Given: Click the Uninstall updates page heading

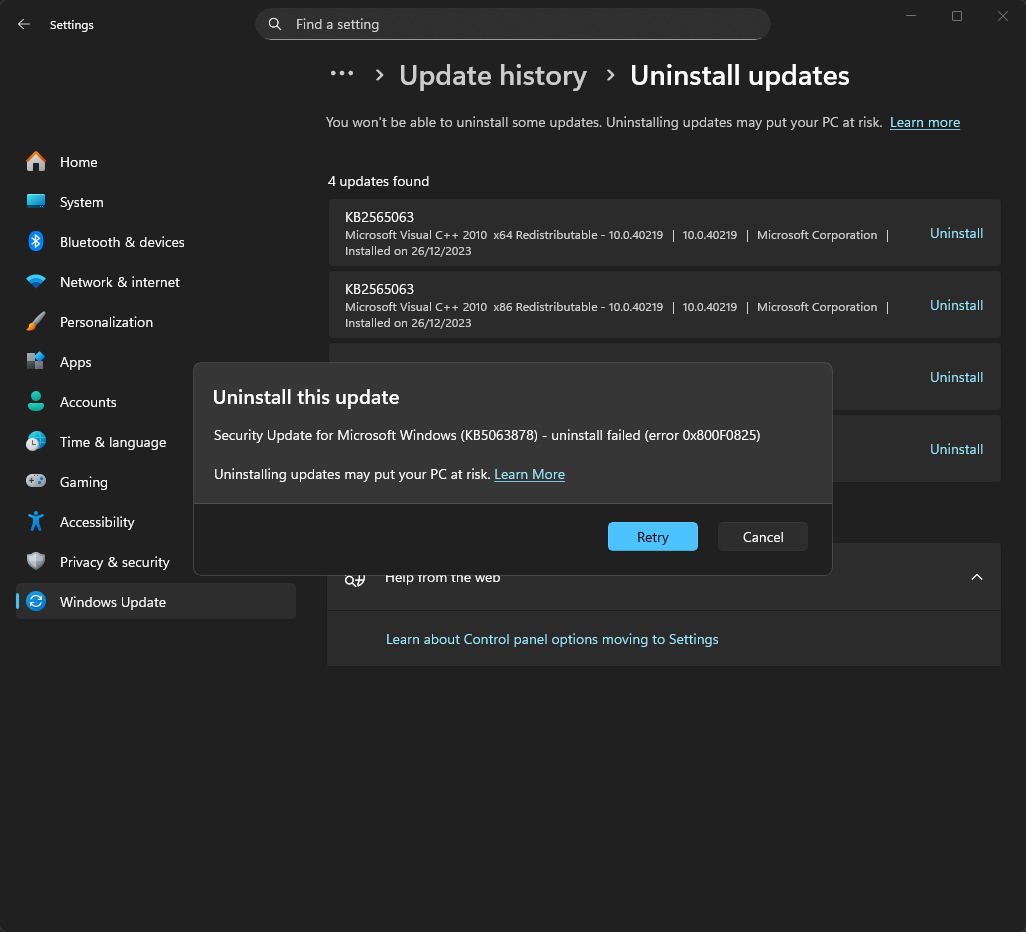Looking at the screenshot, I should pos(739,75).
